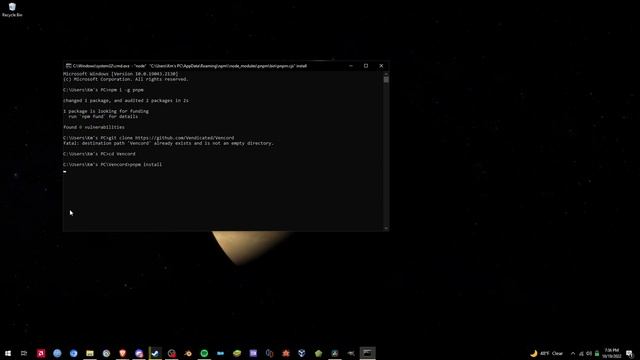The width and height of the screenshot is (640, 360).
Task: Show hidden system tray icons
Action: 573,353
